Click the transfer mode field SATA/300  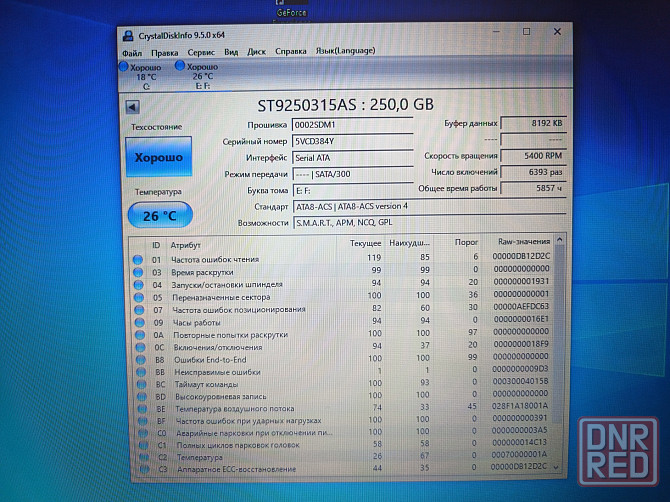[x=353, y=174]
